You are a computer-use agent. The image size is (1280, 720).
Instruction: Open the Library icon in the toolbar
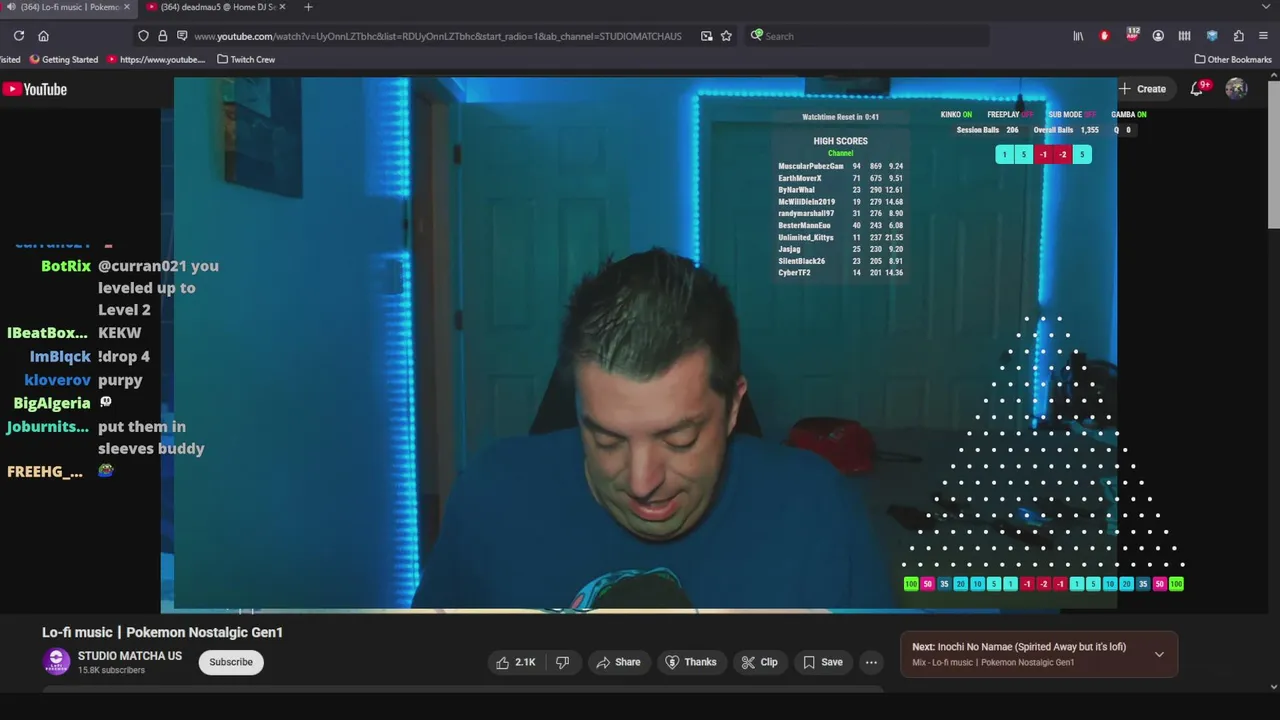[x=1078, y=36]
